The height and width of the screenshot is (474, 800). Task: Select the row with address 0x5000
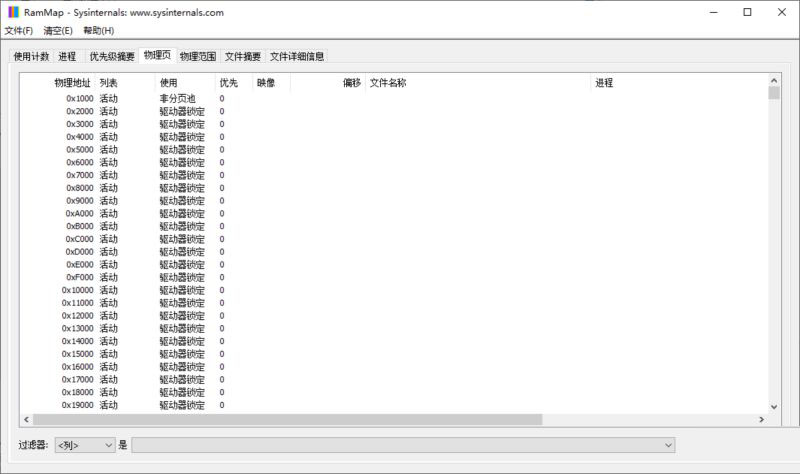tap(394, 149)
